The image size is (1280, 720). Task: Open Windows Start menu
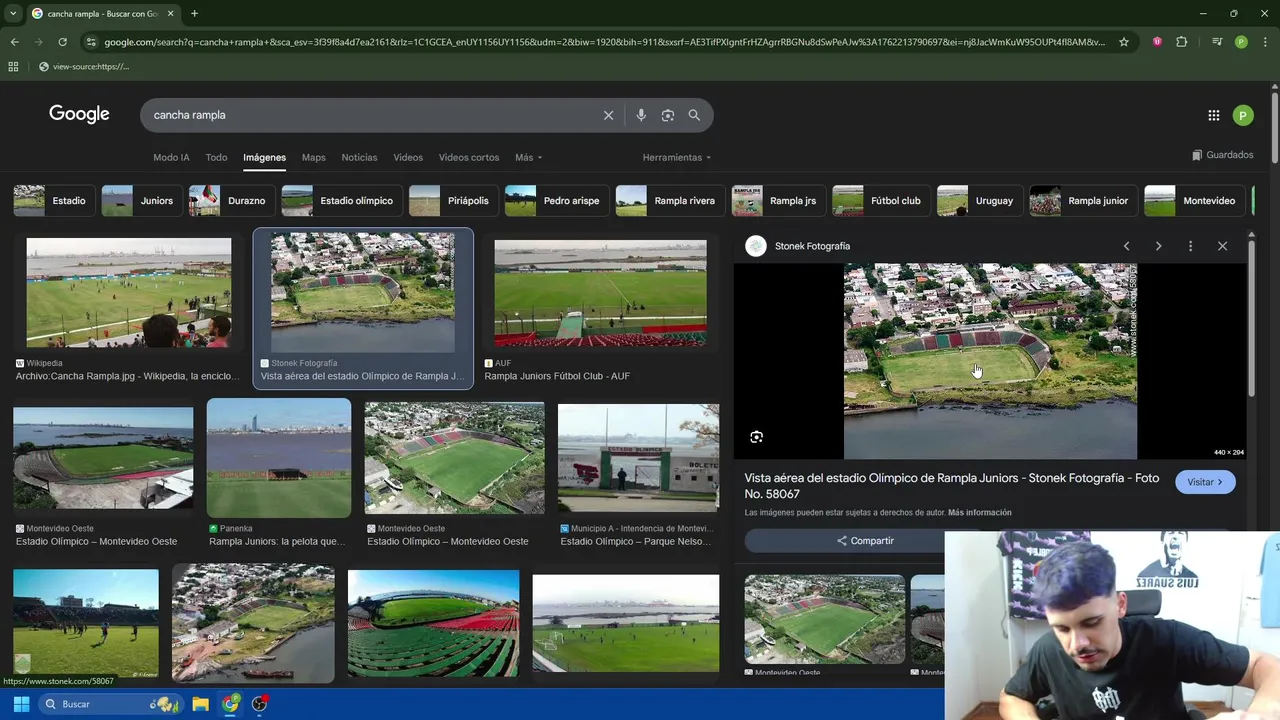pyautogui.click(x=21, y=704)
